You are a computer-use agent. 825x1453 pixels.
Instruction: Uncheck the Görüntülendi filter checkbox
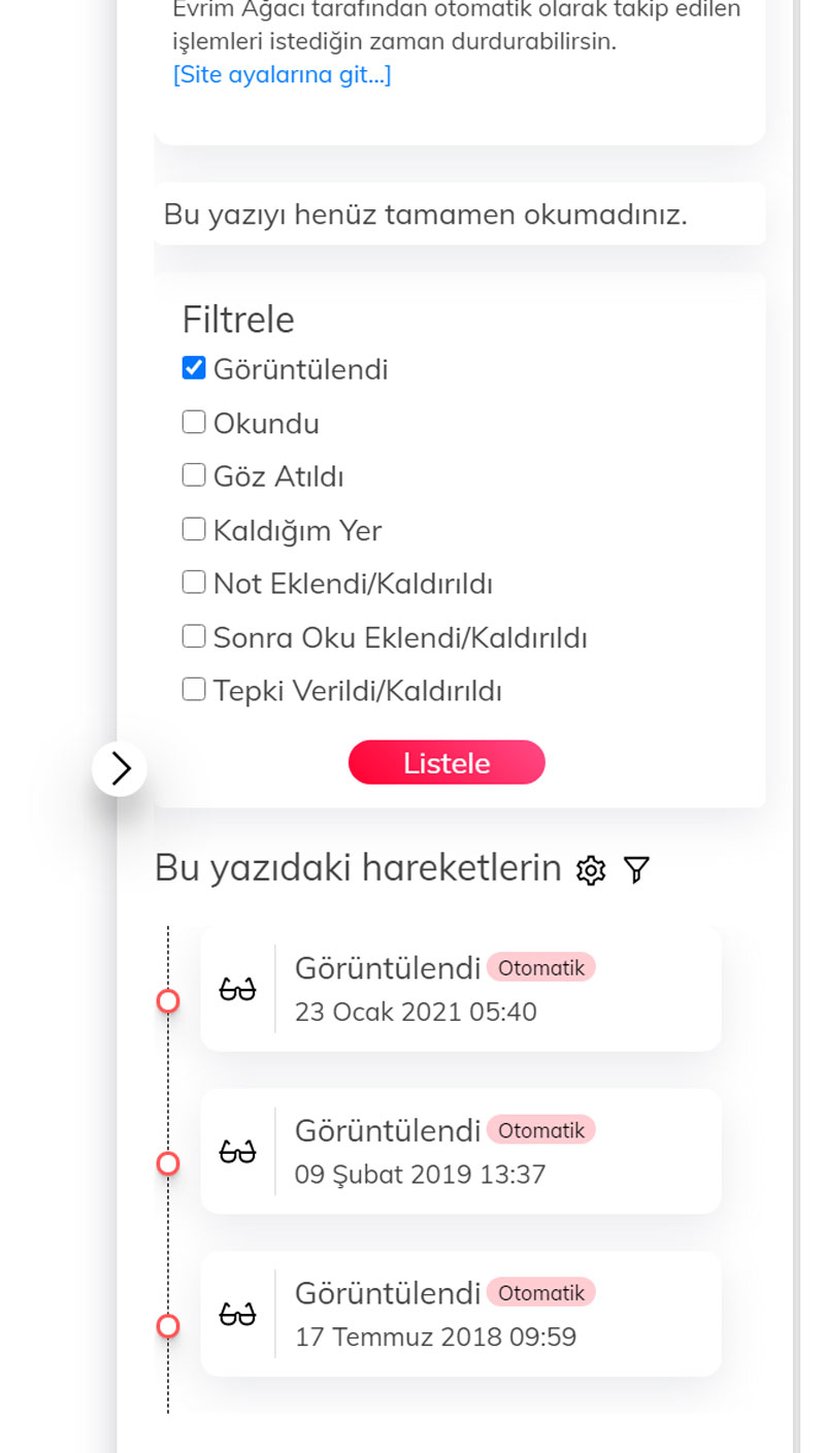(x=194, y=368)
